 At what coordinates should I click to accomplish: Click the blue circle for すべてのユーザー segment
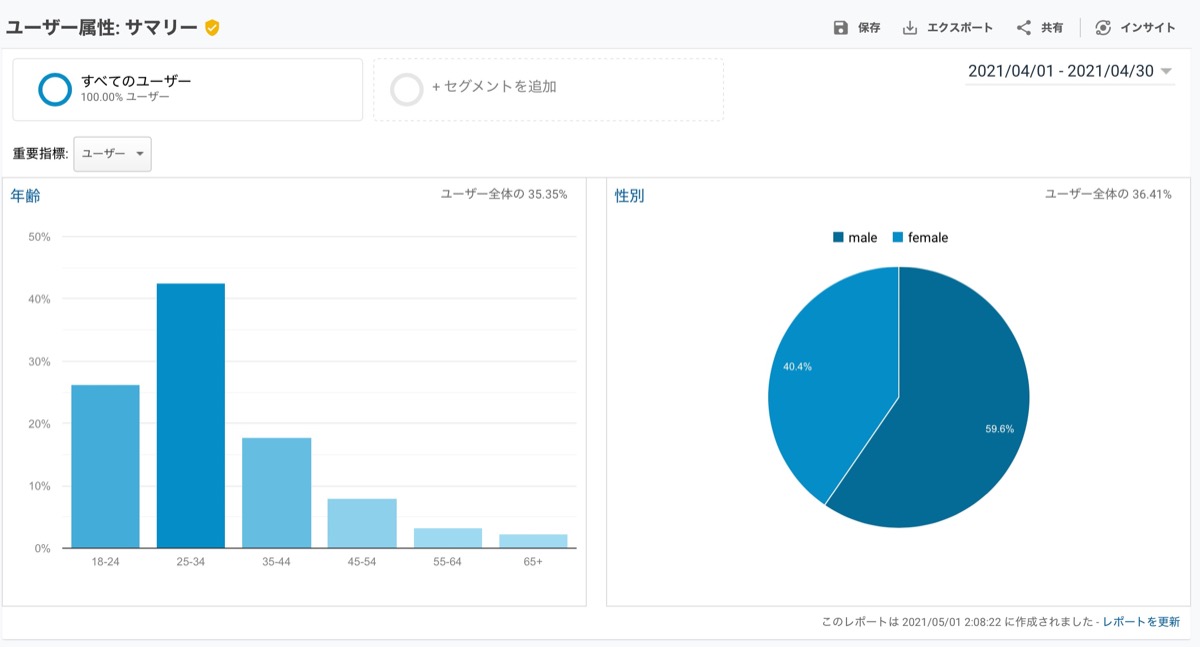pos(55,89)
